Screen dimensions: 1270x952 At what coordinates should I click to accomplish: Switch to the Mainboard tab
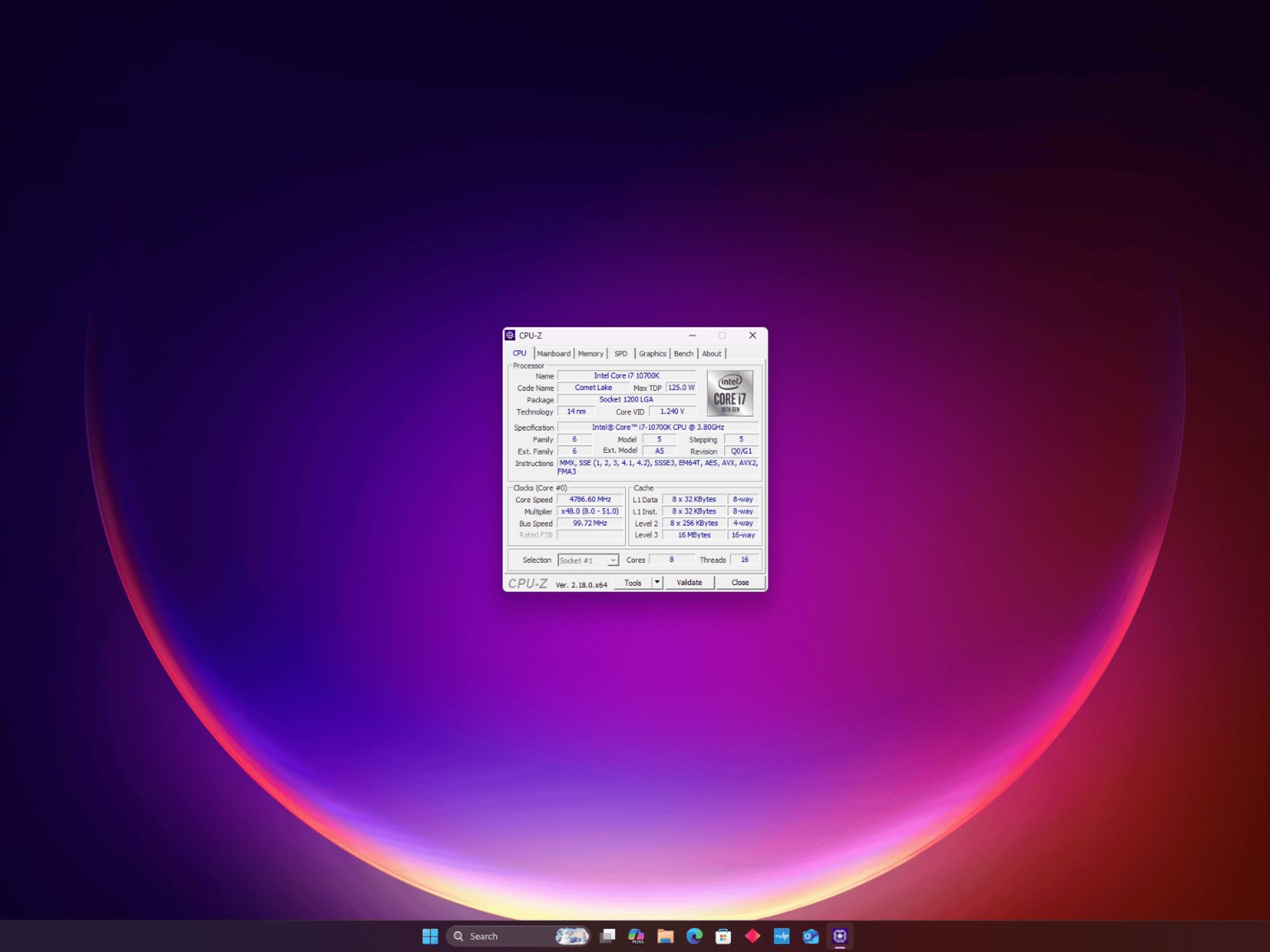point(554,354)
